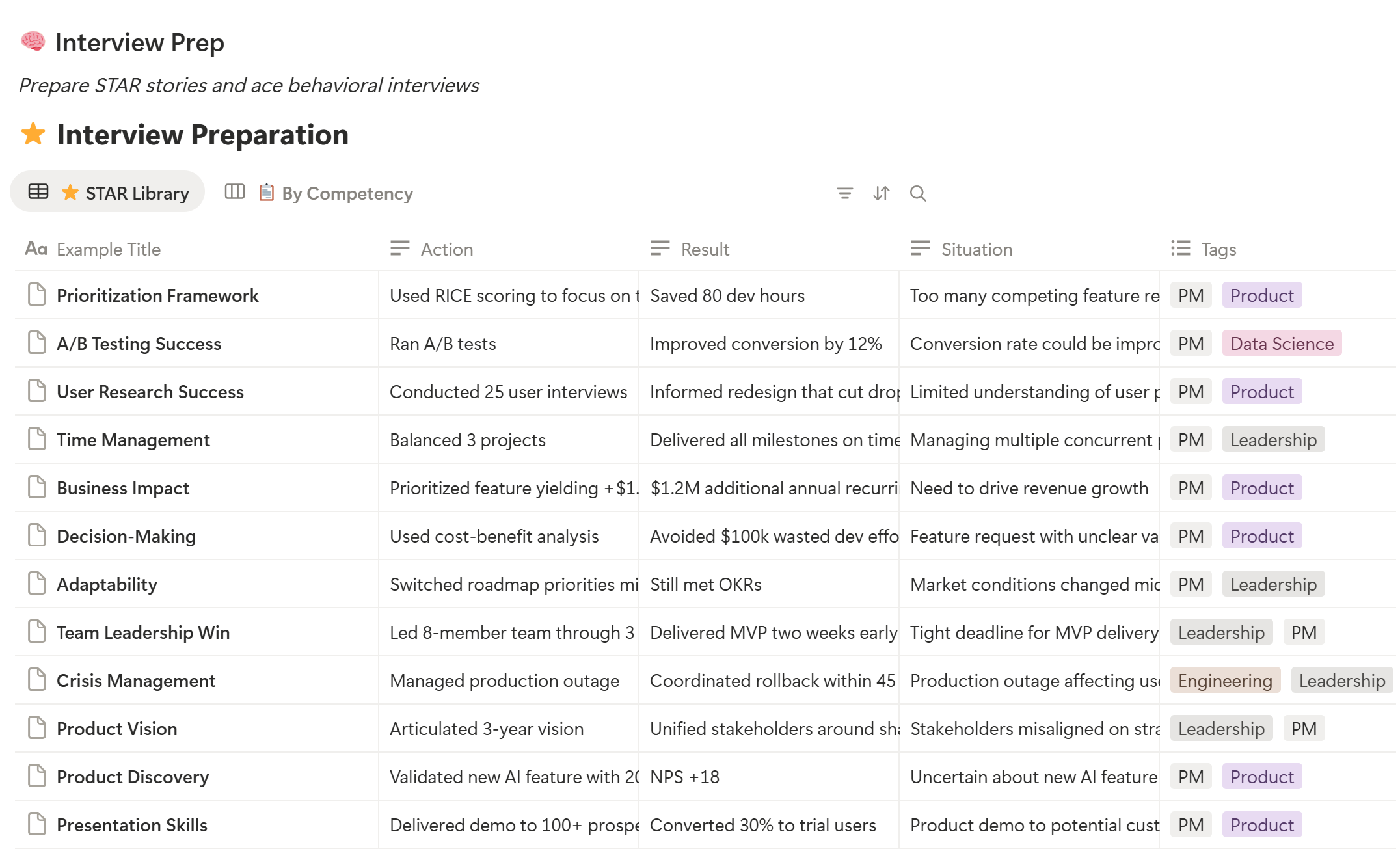1400x849 pixels.
Task: Open the database search magnifier
Action: click(917, 193)
